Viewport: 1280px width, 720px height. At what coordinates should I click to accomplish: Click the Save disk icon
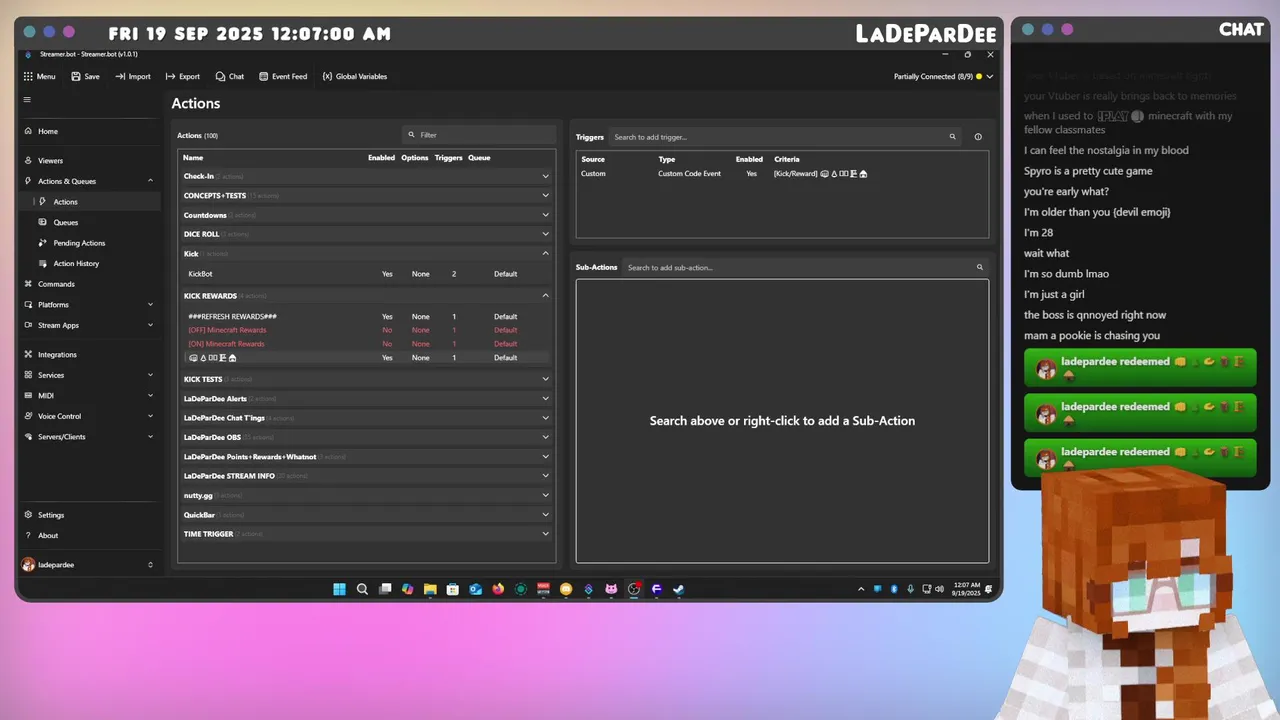click(76, 76)
